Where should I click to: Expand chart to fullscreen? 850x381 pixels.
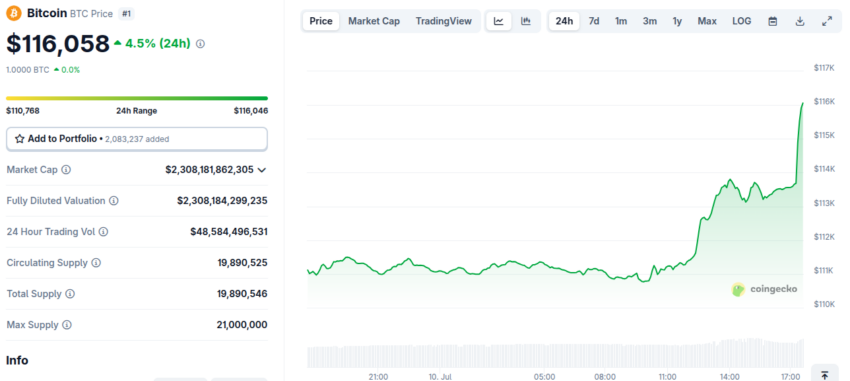pyautogui.click(x=827, y=21)
